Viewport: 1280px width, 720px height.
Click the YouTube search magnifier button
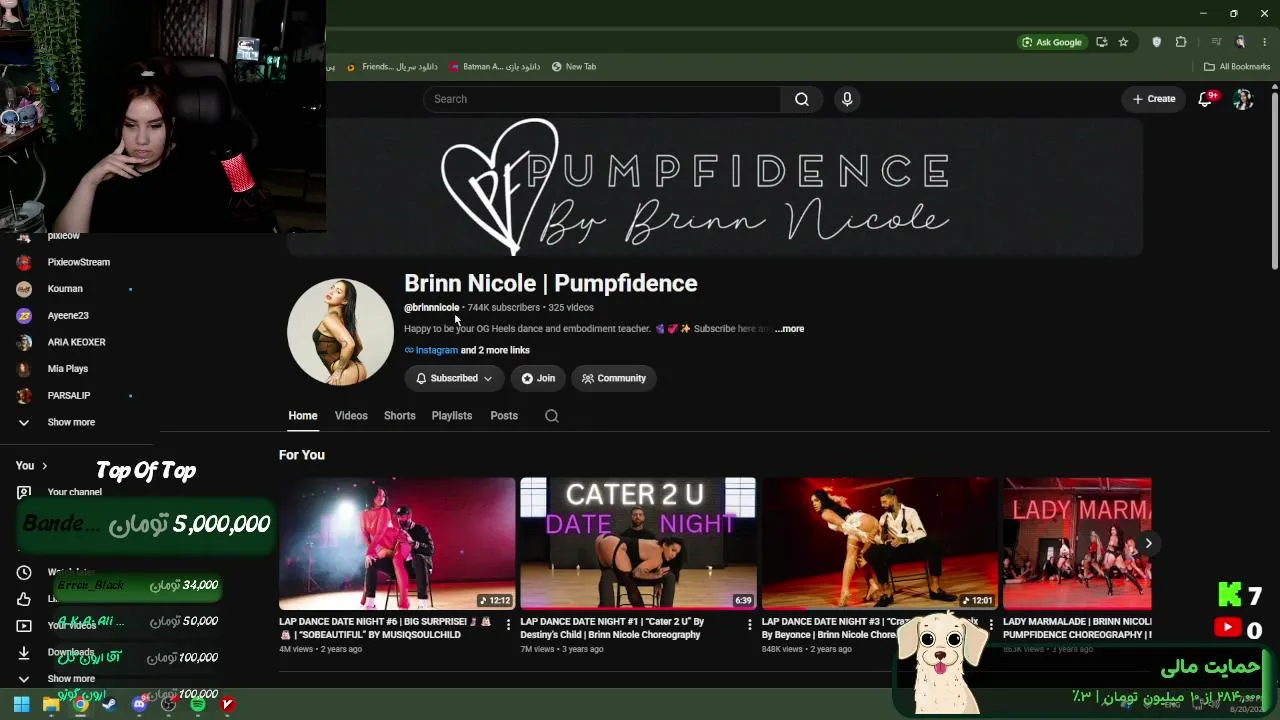[x=801, y=99]
